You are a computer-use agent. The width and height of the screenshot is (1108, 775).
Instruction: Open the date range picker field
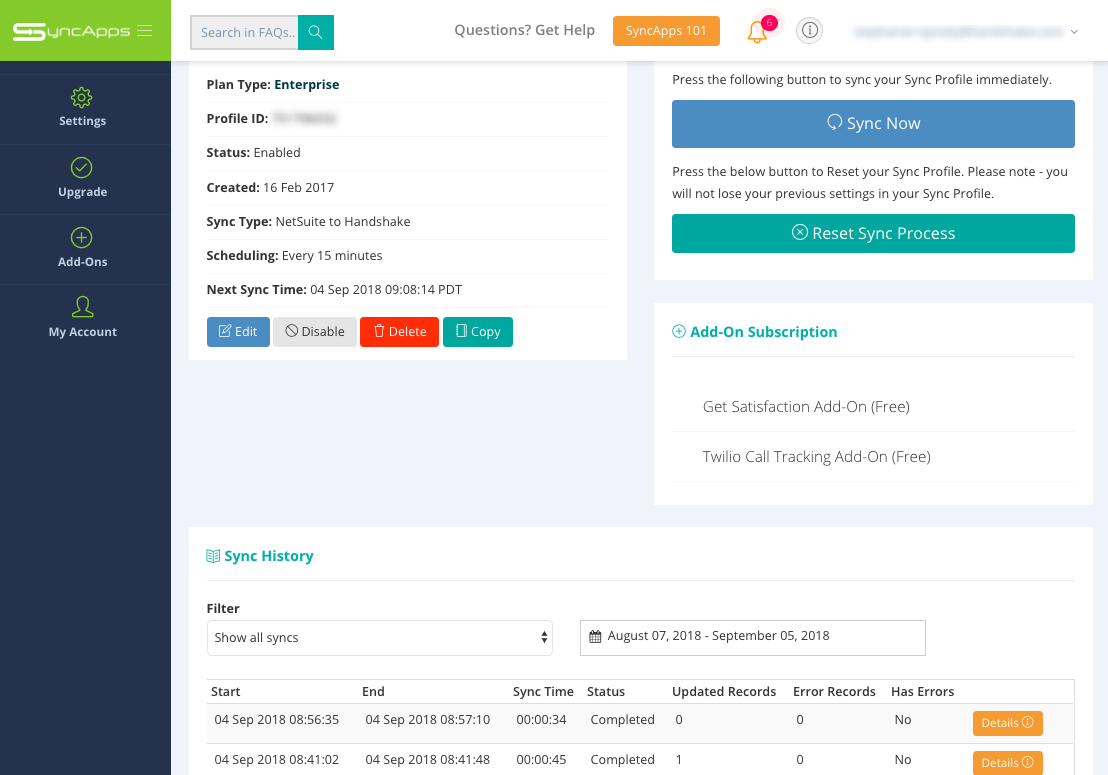pos(753,638)
